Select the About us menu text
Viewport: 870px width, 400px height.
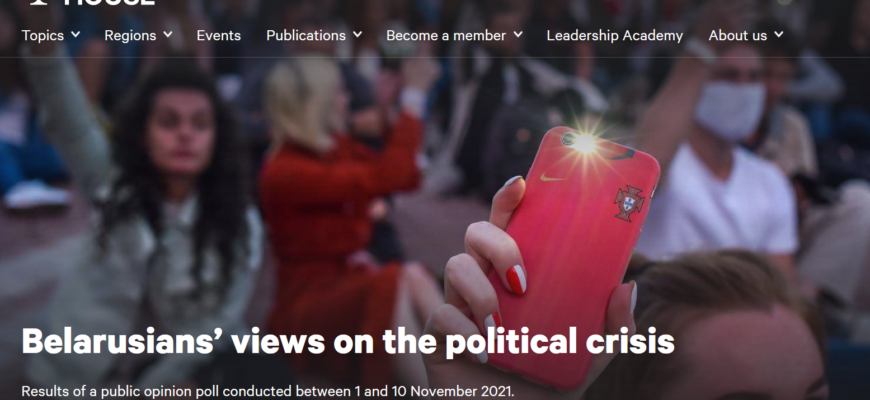[x=737, y=36]
